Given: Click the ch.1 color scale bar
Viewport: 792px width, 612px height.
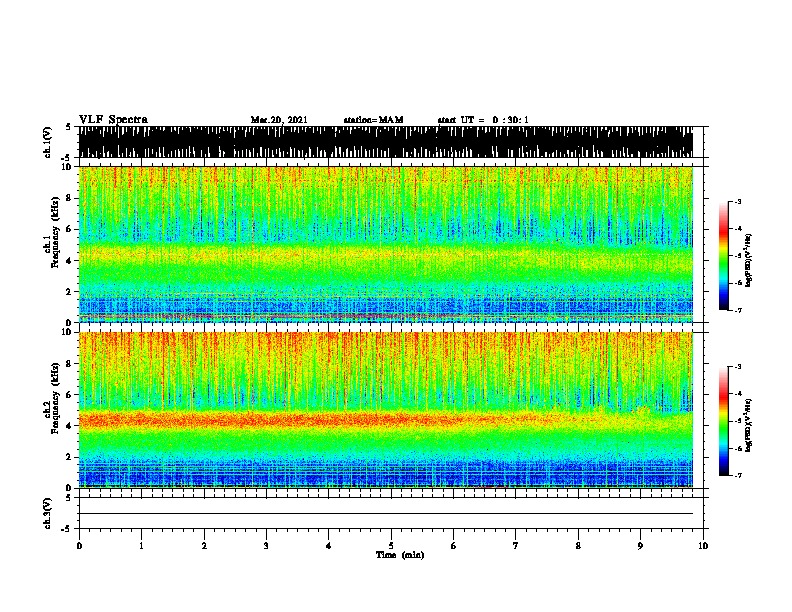Looking at the screenshot, I should click(723, 256).
